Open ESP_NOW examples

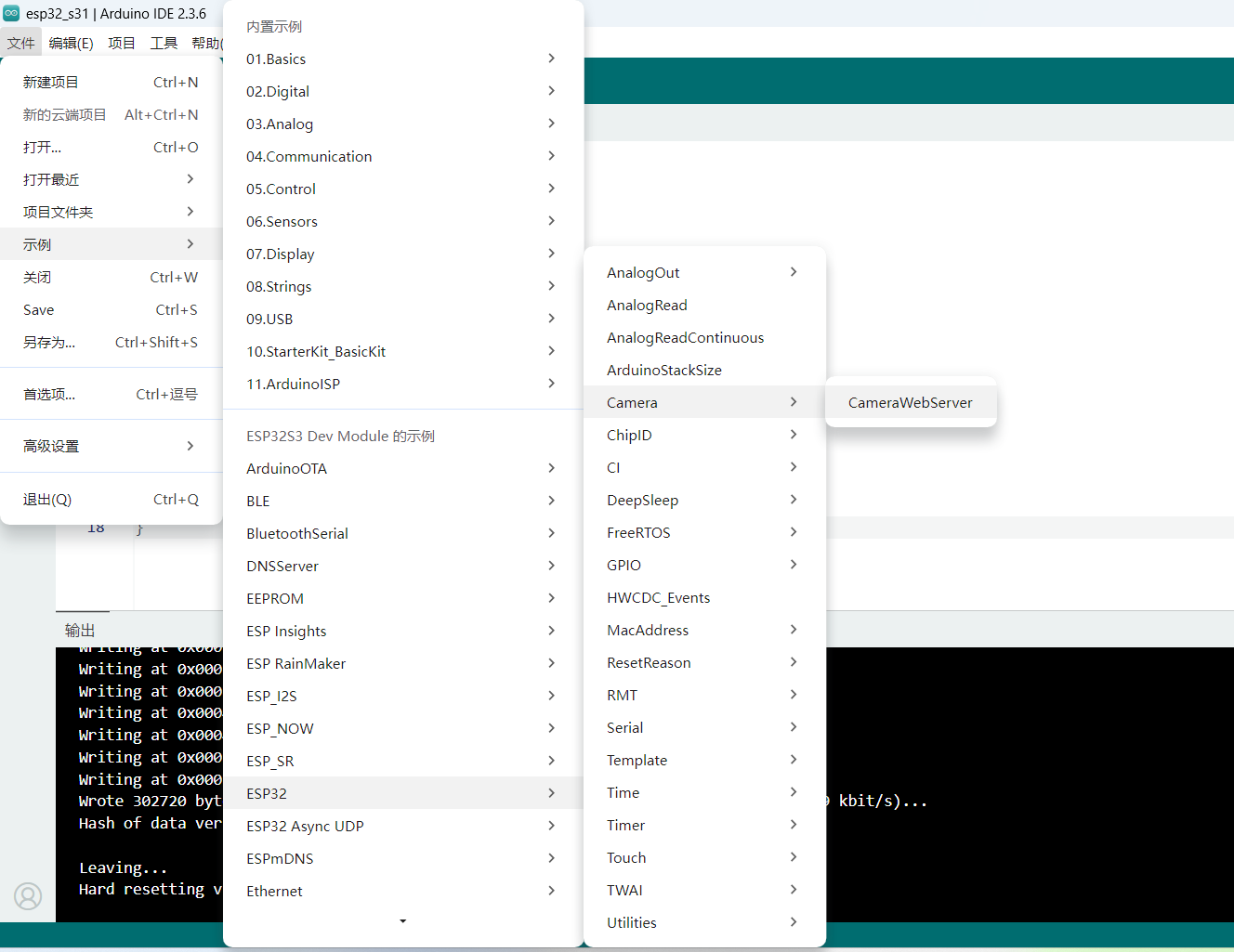tap(403, 728)
